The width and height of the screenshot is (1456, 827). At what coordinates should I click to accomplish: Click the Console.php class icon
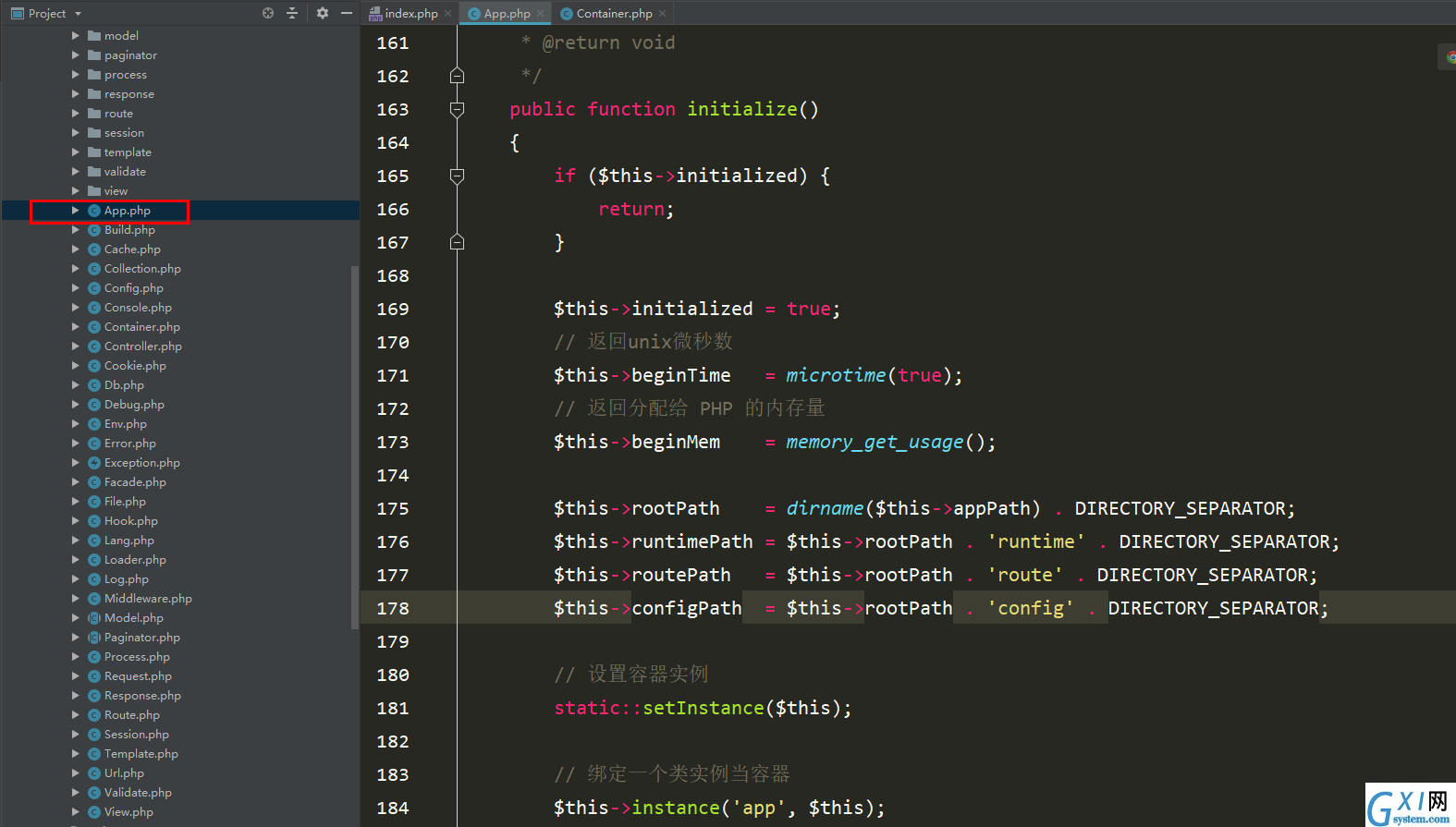pos(94,308)
